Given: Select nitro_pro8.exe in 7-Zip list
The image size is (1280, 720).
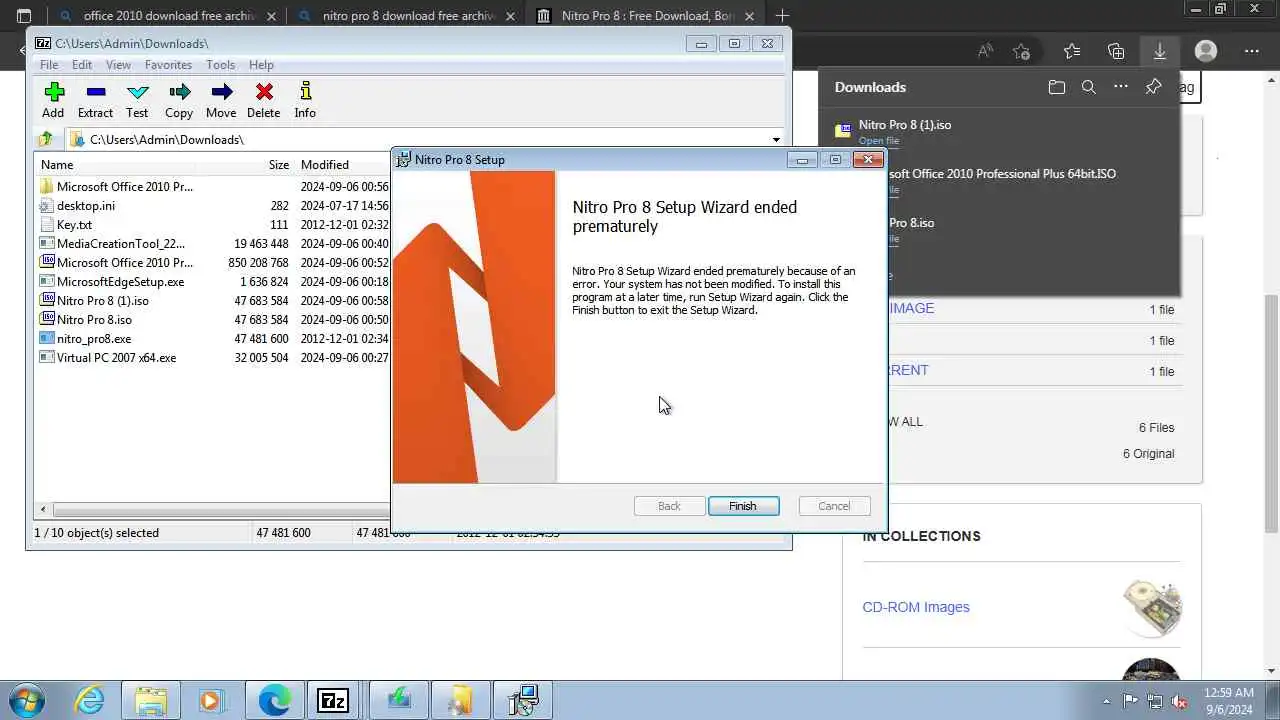Looking at the screenshot, I should coord(94,339).
